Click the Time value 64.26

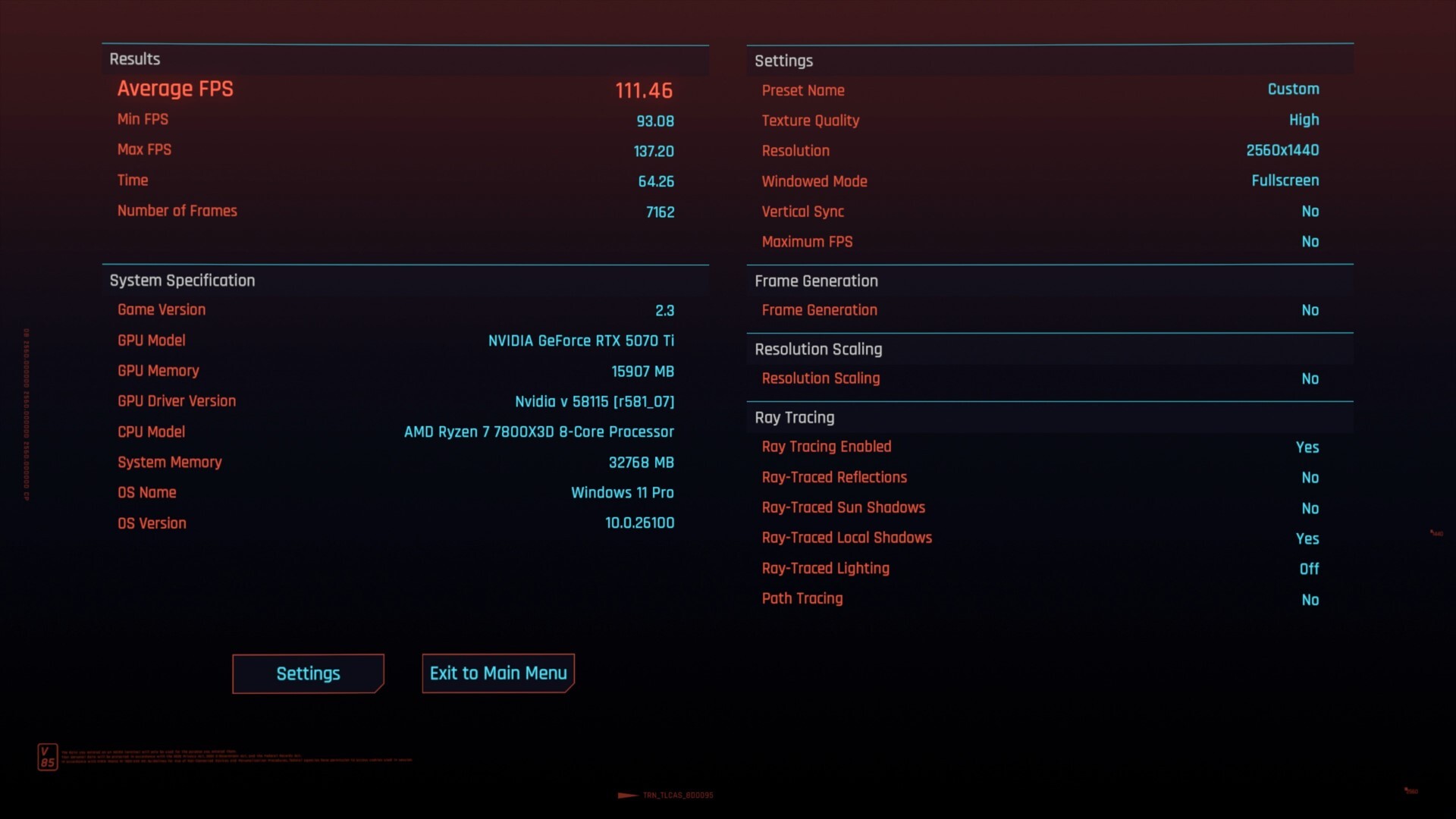[656, 182]
